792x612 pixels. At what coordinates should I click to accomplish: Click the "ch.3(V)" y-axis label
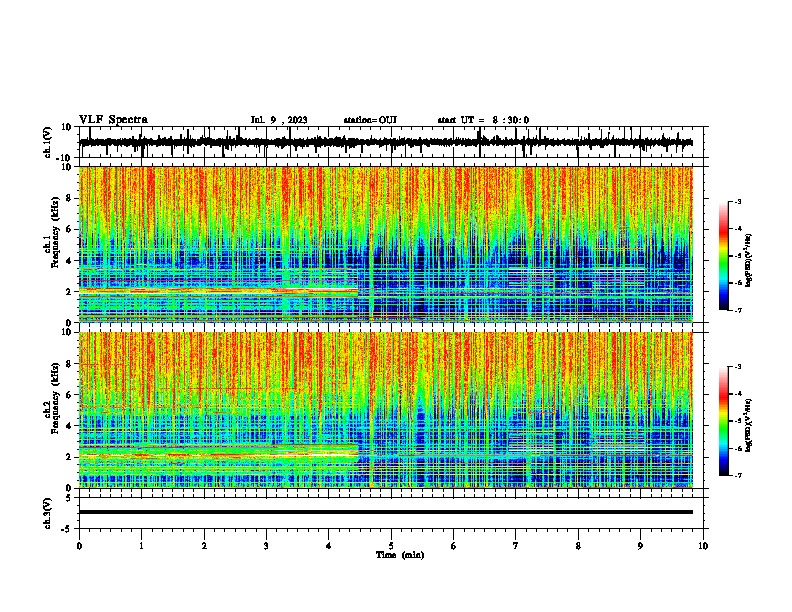48,513
